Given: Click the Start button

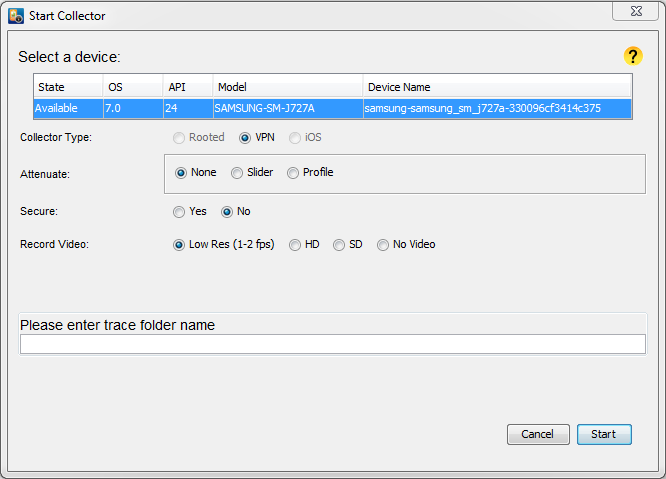Looking at the screenshot, I should [x=604, y=434].
